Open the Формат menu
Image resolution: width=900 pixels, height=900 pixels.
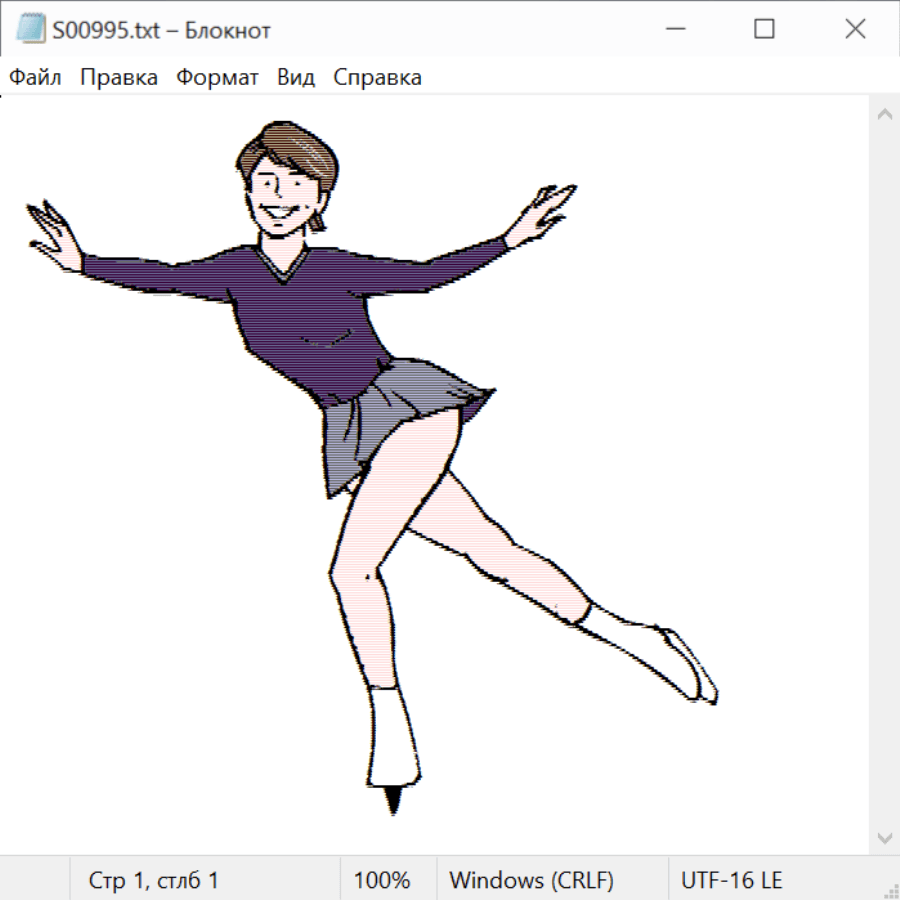click(217, 78)
